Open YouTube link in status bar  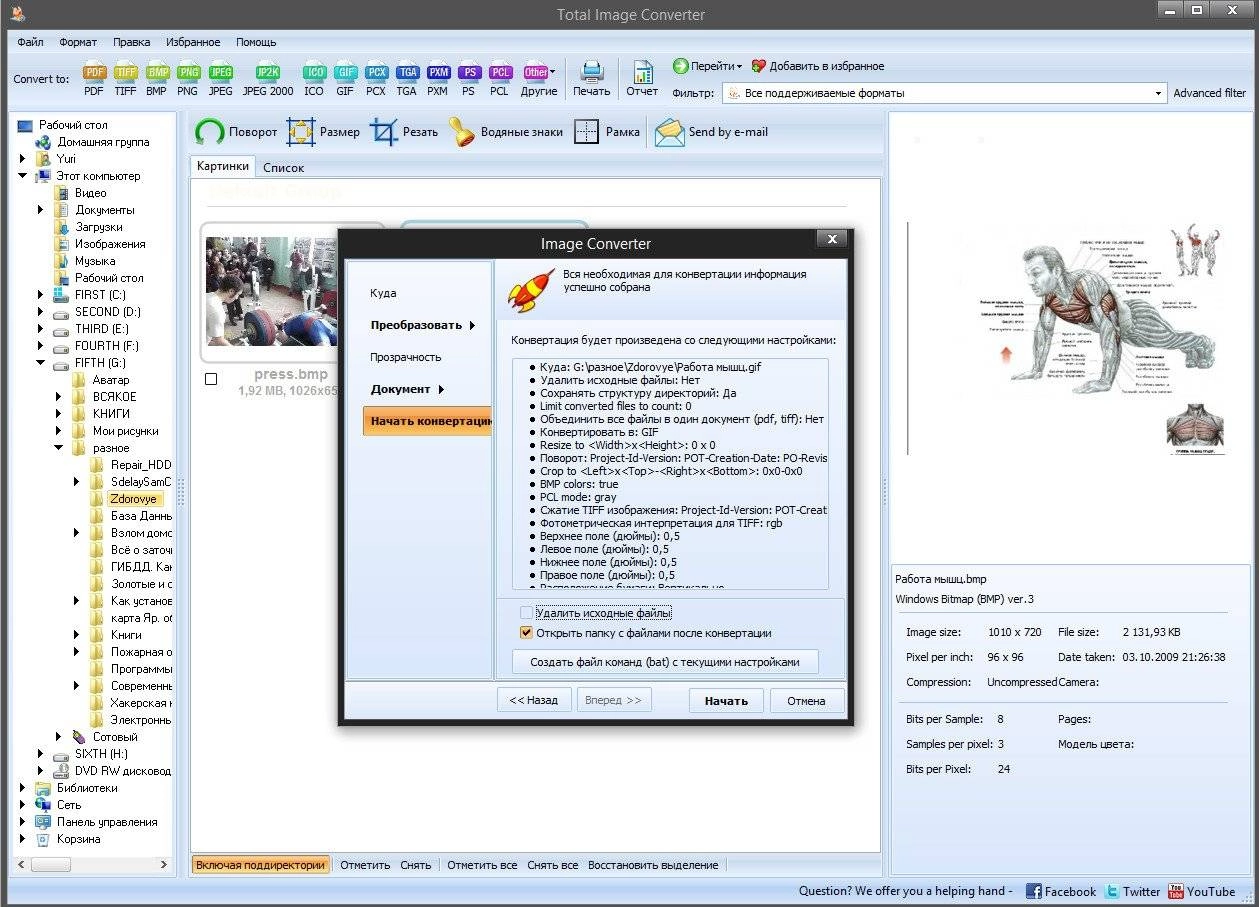(x=1201, y=891)
